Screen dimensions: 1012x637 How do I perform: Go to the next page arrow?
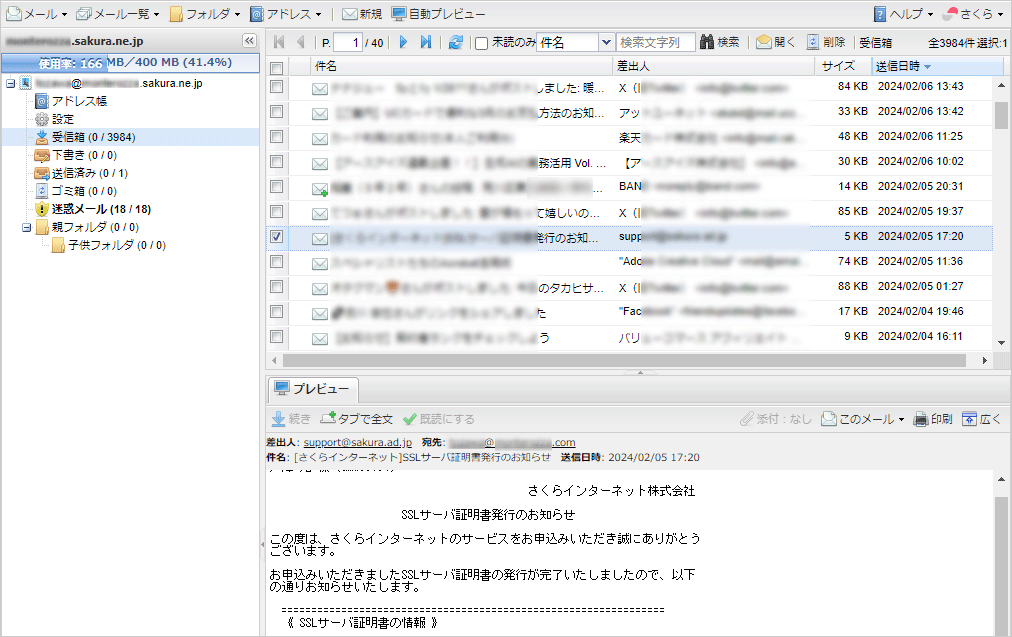point(403,42)
